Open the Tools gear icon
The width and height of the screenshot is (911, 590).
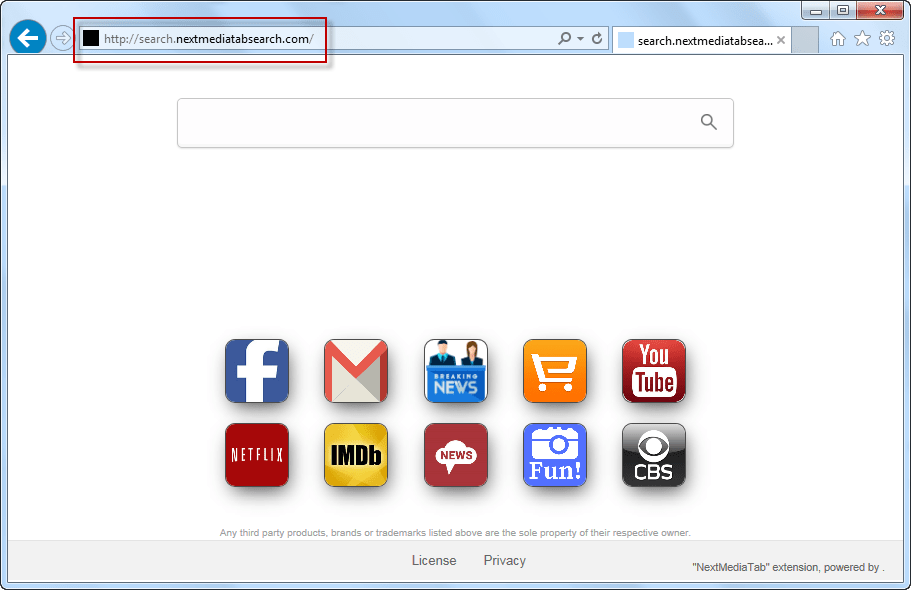click(887, 38)
